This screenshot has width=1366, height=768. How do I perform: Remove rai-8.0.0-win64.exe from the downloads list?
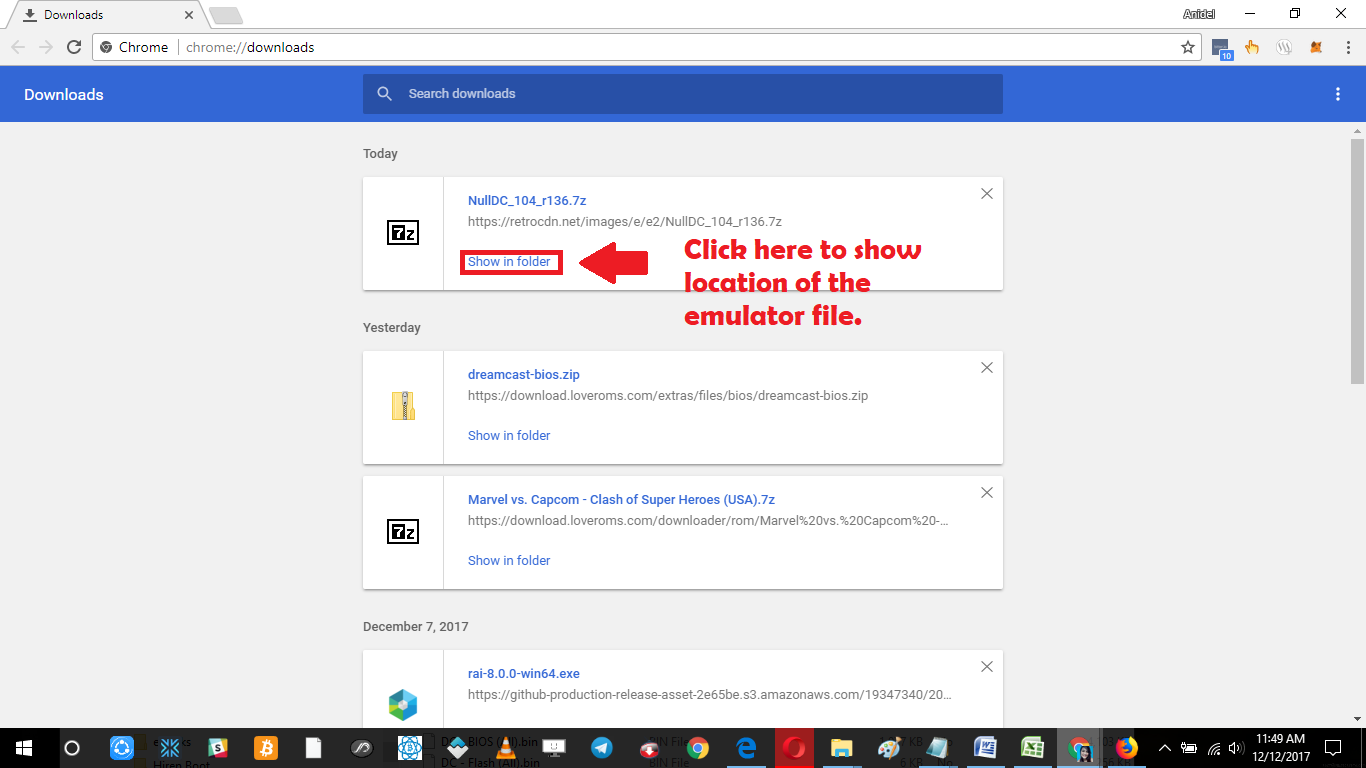[x=987, y=667]
